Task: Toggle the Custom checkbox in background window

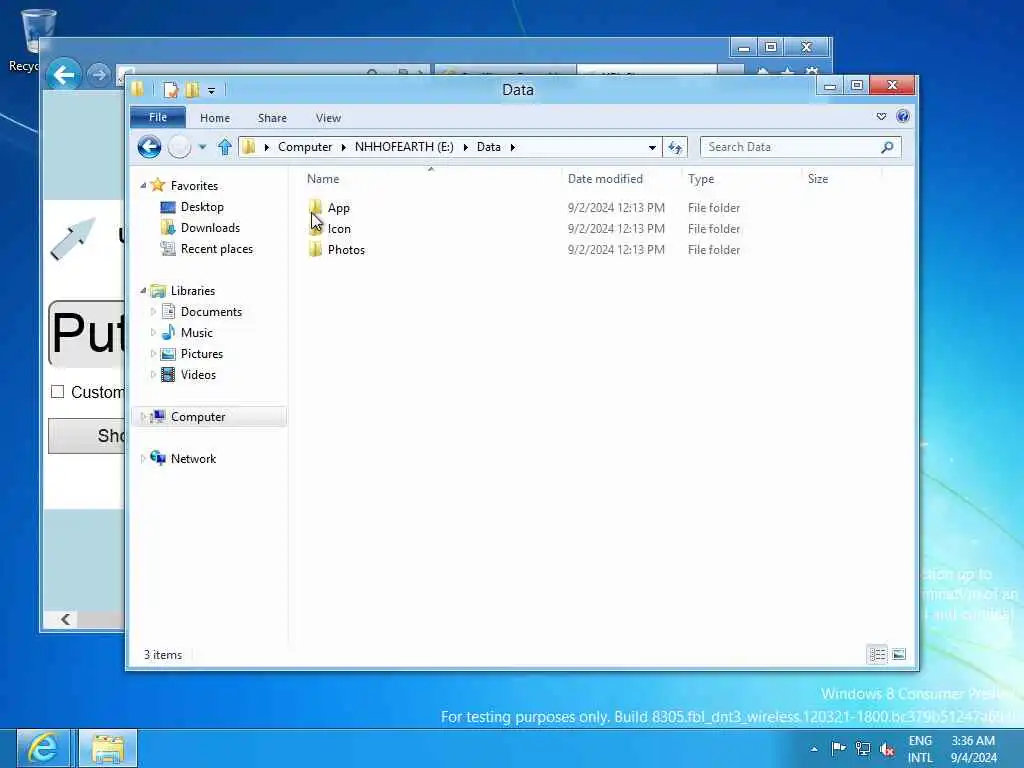Action: [57, 392]
